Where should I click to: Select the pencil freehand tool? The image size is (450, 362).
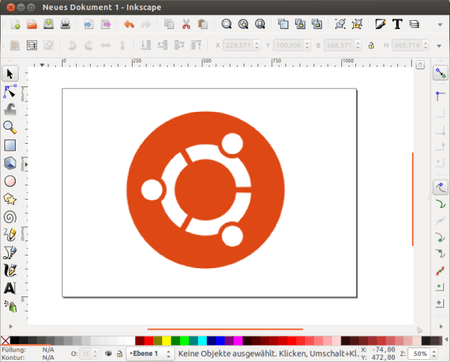point(10,235)
